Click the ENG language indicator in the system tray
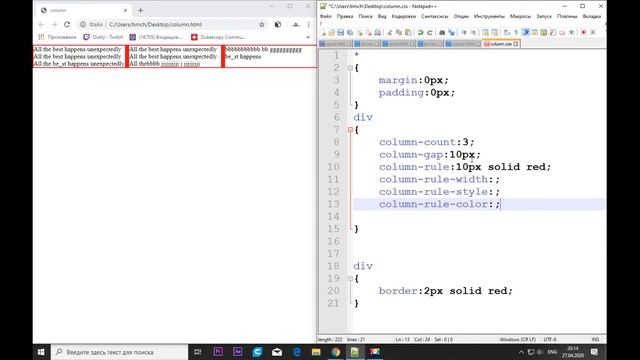 (552, 352)
